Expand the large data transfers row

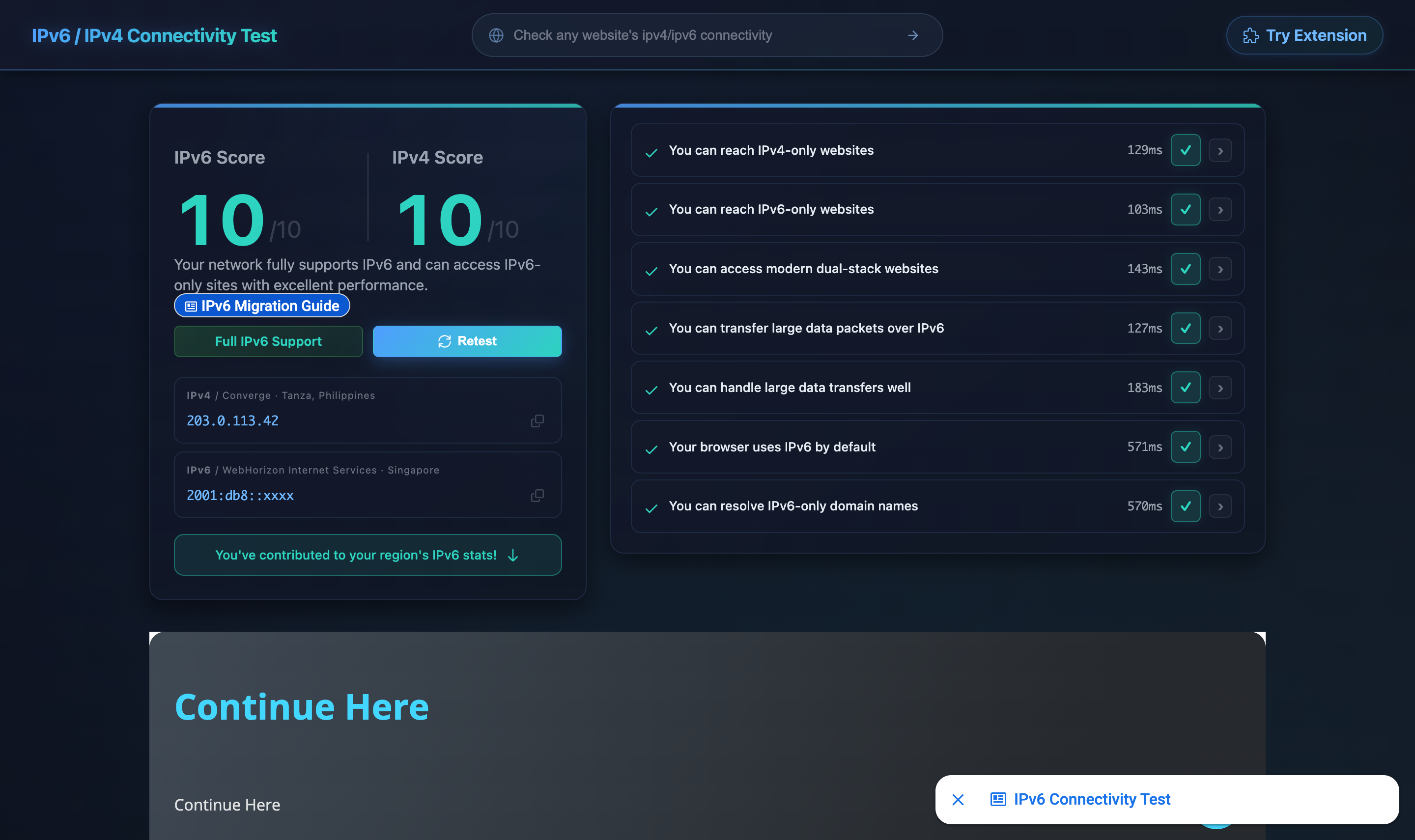pyautogui.click(x=1220, y=388)
